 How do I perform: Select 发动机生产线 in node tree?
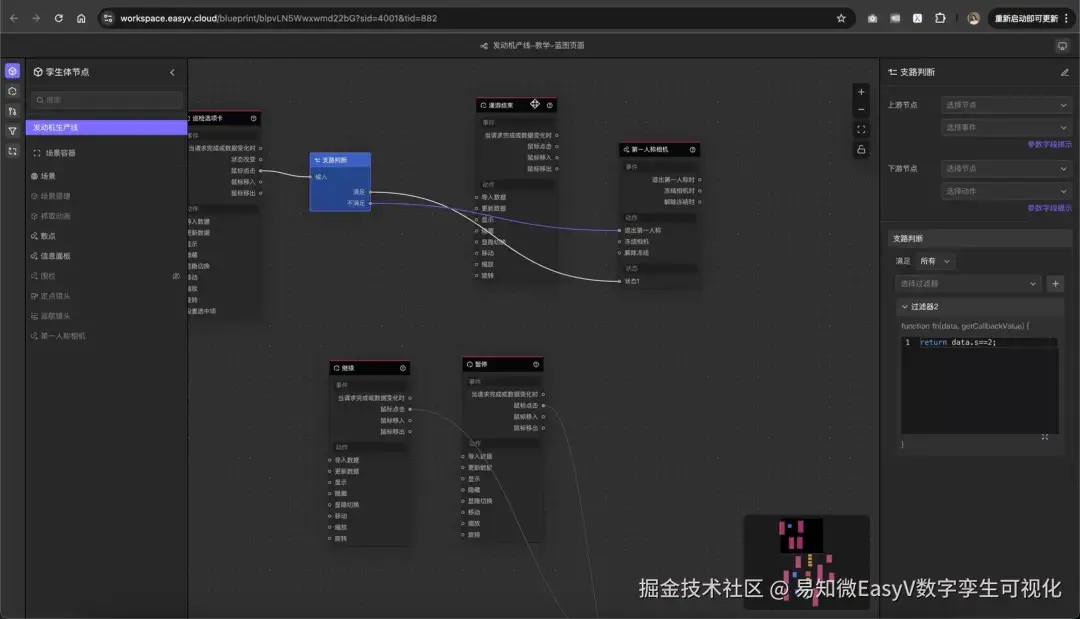click(106, 127)
